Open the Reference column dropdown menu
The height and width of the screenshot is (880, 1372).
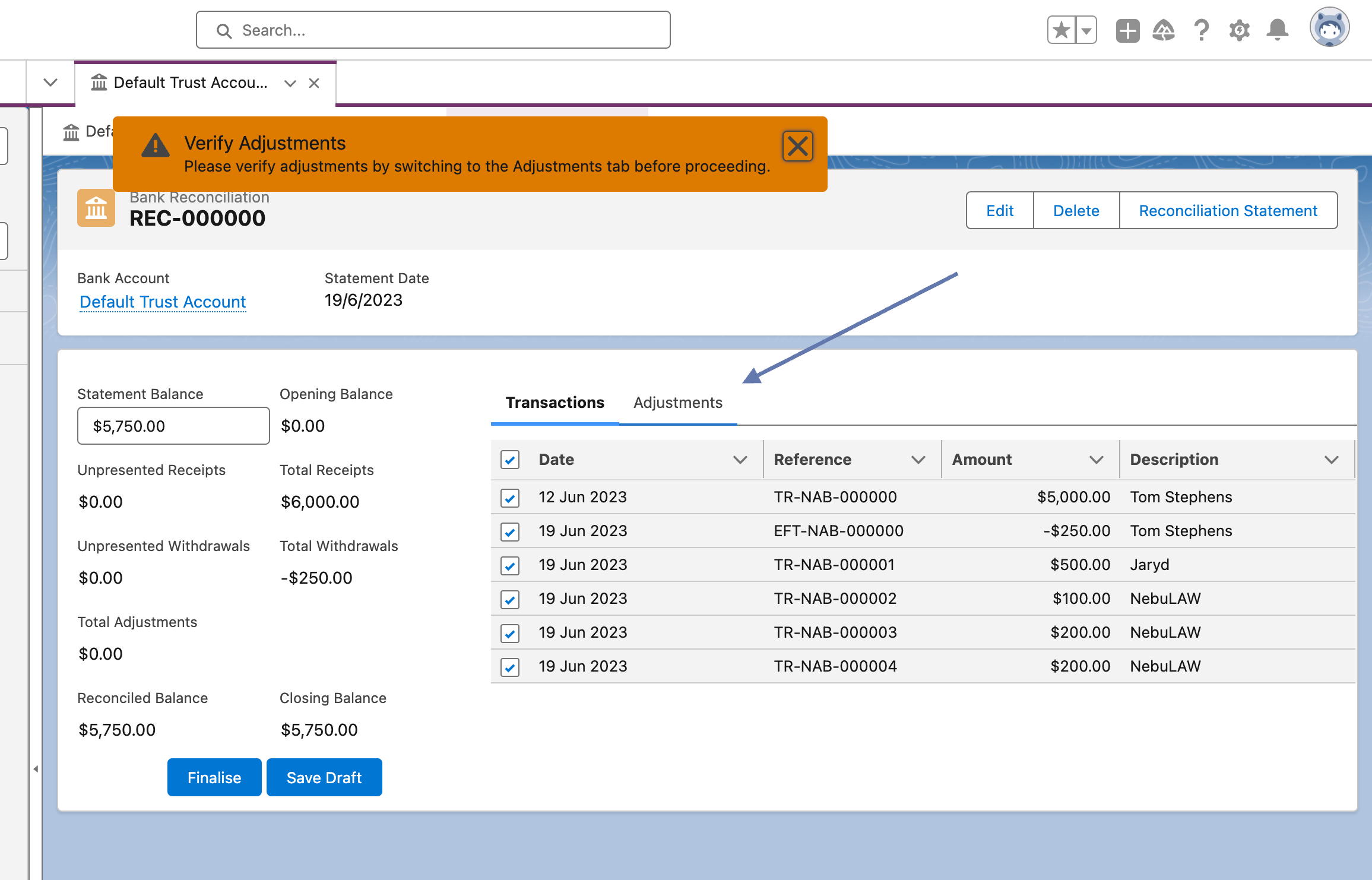coord(918,460)
